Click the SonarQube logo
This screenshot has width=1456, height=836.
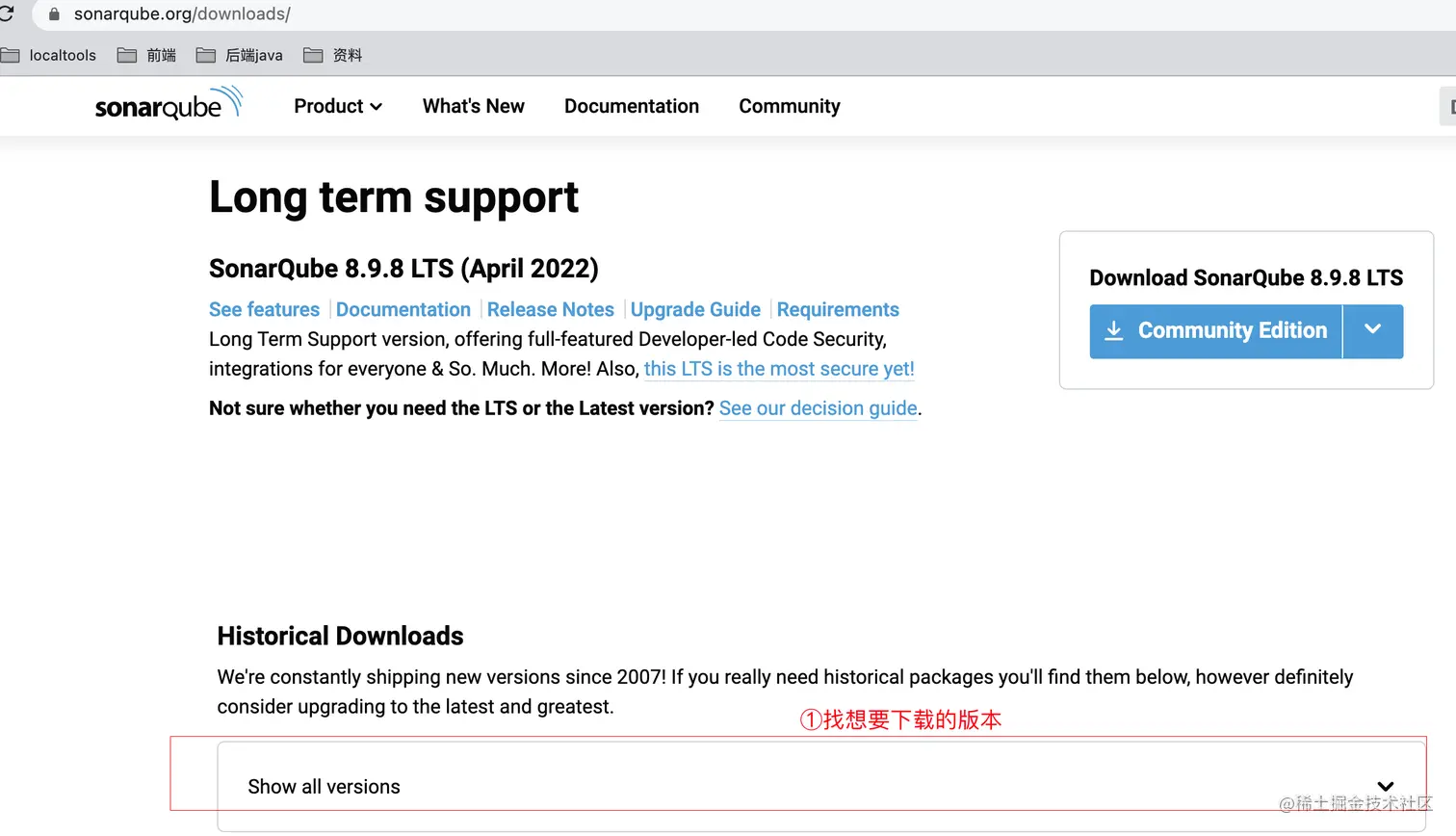169,104
